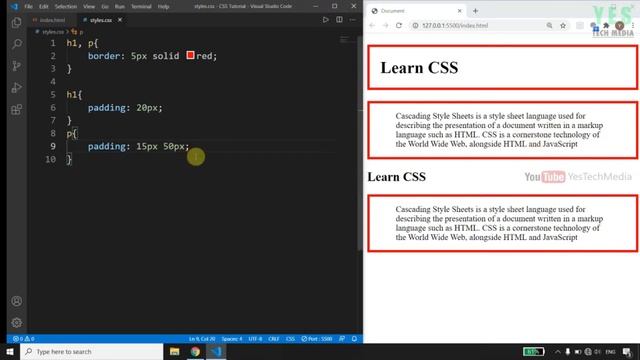Image resolution: width=640 pixels, height=360 pixels.
Task: Click the editor vertical scrollbar
Action: point(360,143)
